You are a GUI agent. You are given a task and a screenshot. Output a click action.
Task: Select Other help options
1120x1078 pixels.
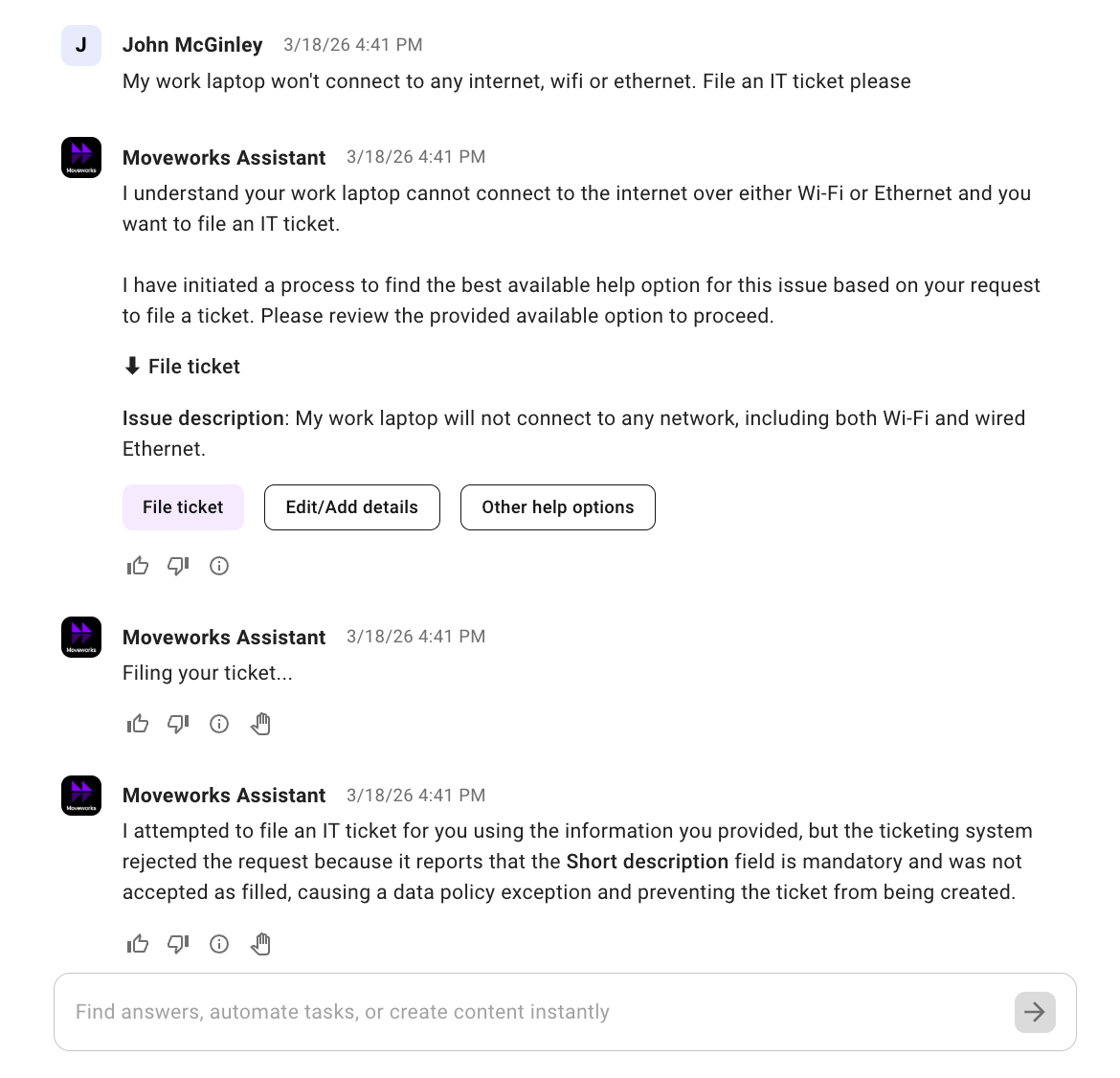[x=557, y=507]
